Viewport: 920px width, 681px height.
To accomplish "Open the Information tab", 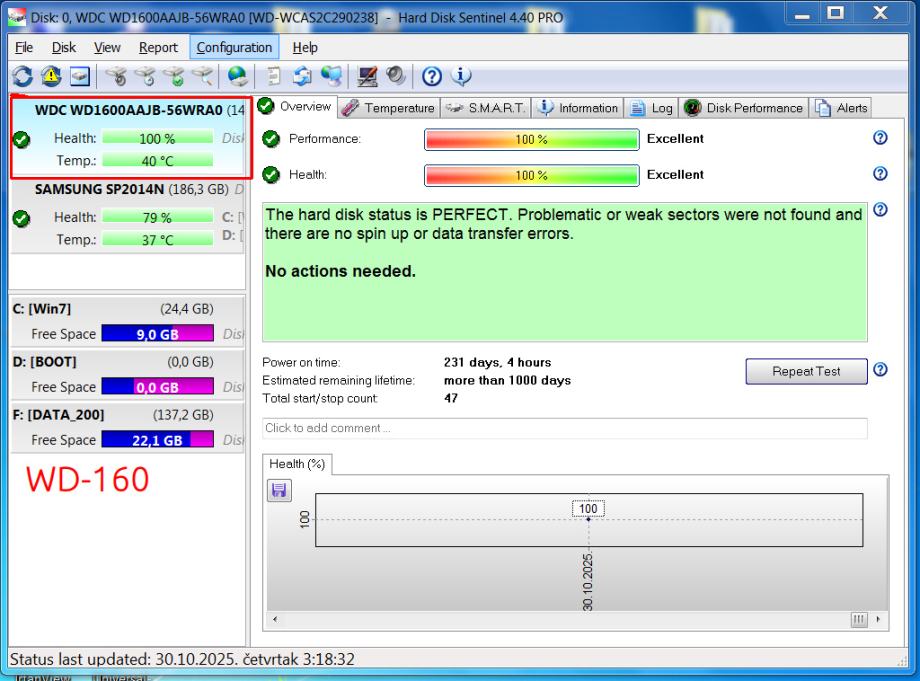I will pyautogui.click(x=578, y=108).
